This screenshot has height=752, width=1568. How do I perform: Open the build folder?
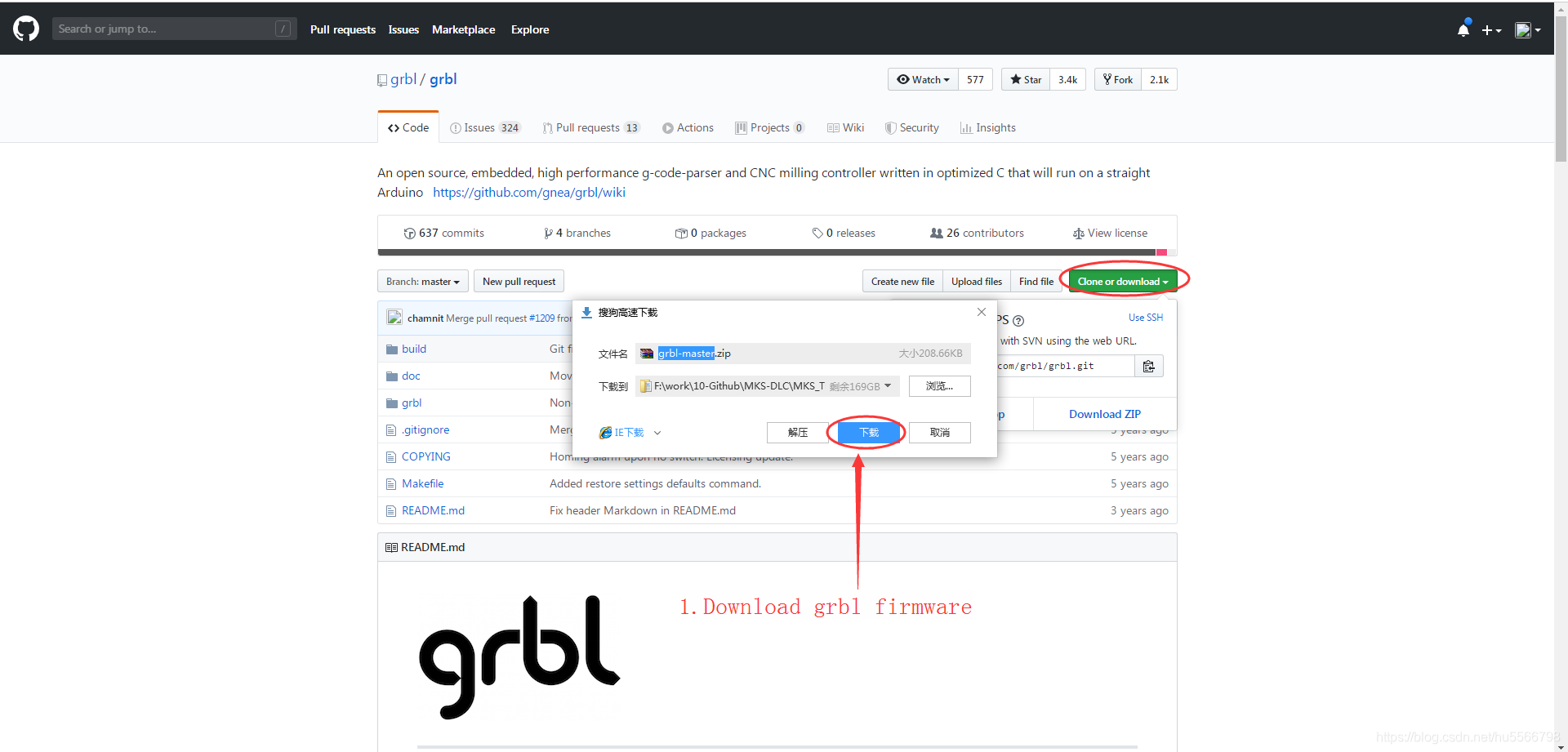tap(414, 349)
